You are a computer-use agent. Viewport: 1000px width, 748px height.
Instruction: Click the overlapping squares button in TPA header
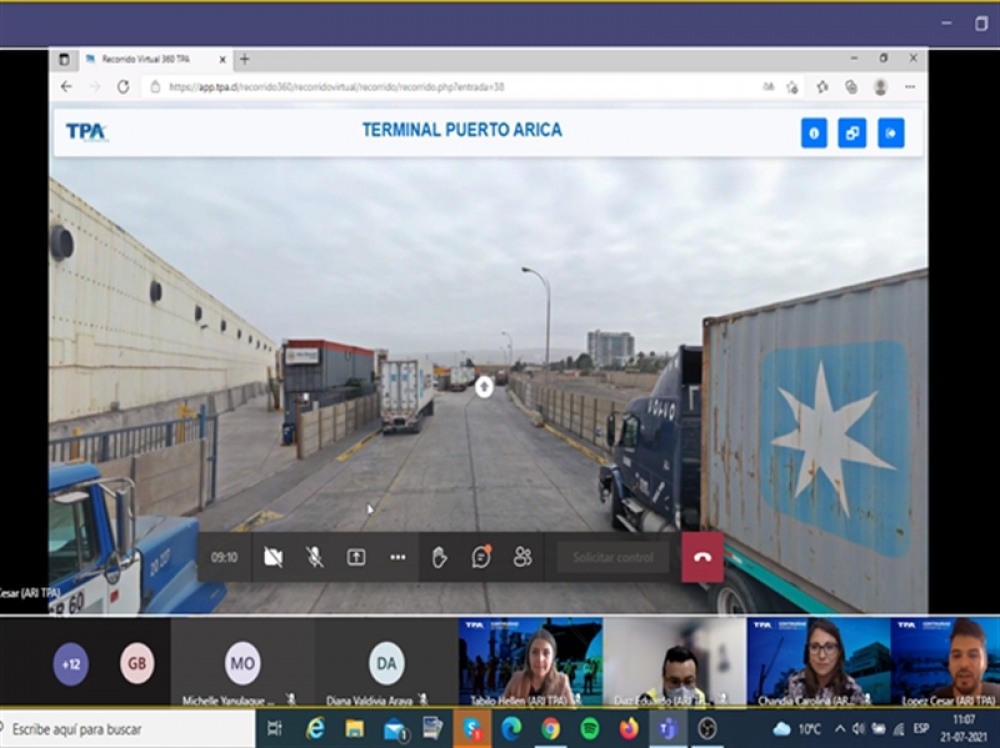[852, 133]
